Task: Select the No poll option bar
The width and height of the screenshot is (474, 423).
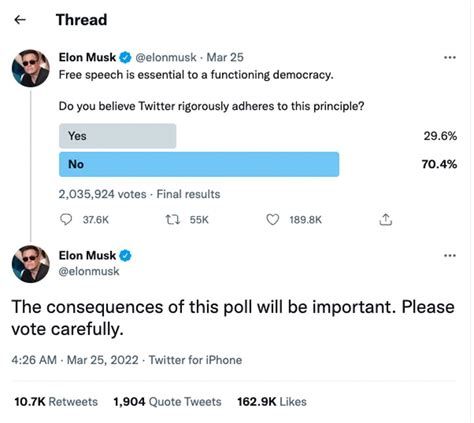Action: tap(199, 164)
